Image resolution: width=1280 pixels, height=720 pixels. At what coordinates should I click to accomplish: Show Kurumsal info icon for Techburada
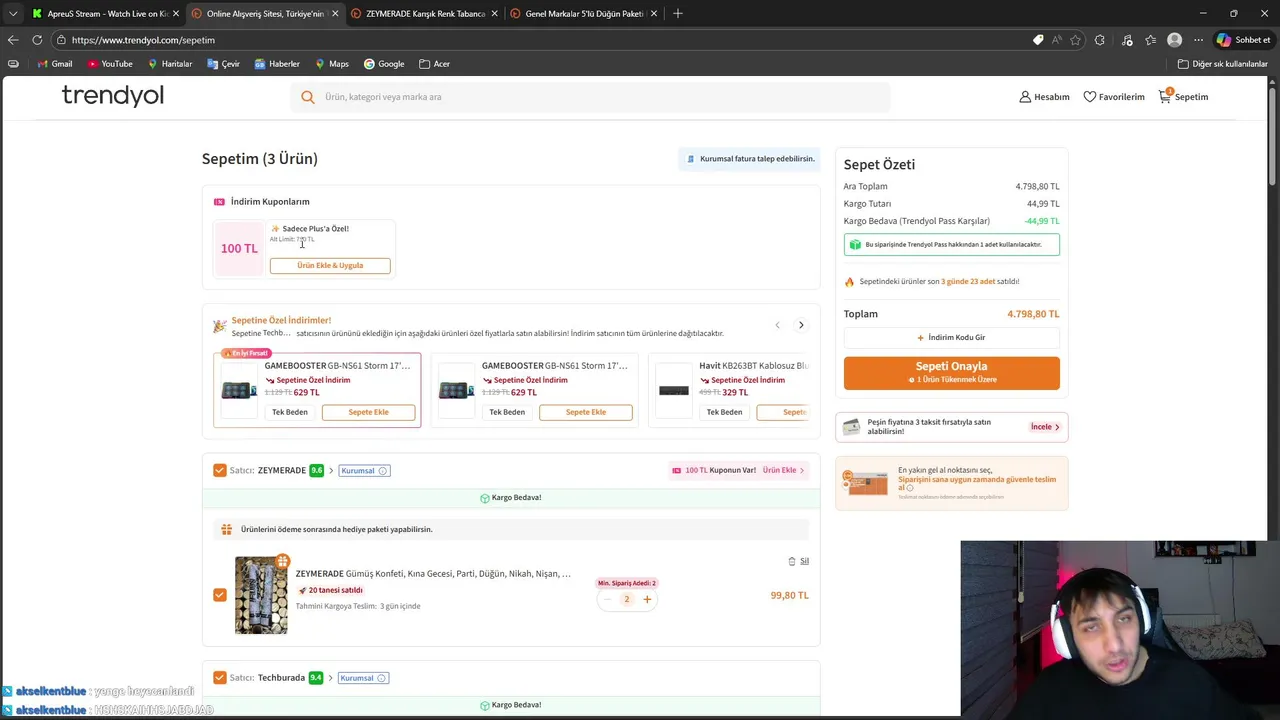(382, 678)
